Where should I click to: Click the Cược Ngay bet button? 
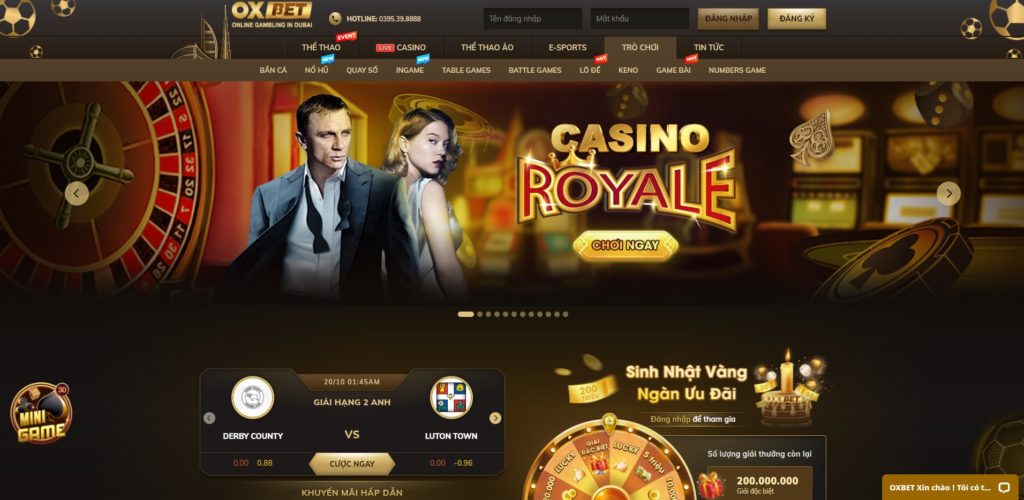tap(352, 464)
